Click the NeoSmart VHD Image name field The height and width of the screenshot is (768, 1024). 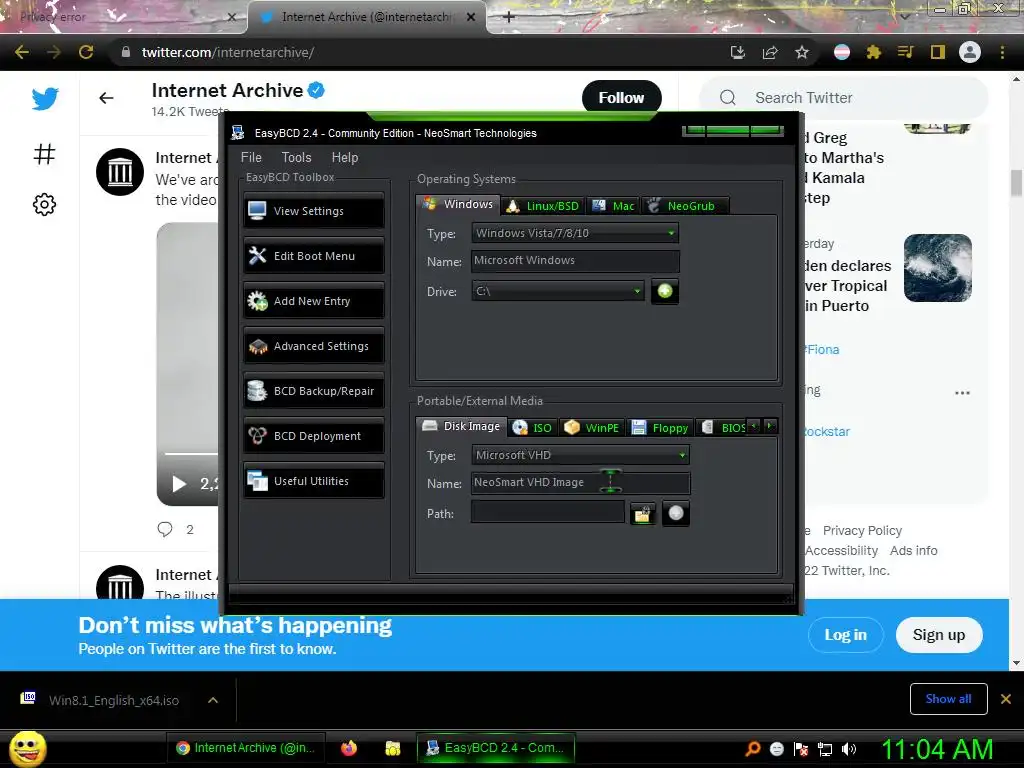pos(580,483)
